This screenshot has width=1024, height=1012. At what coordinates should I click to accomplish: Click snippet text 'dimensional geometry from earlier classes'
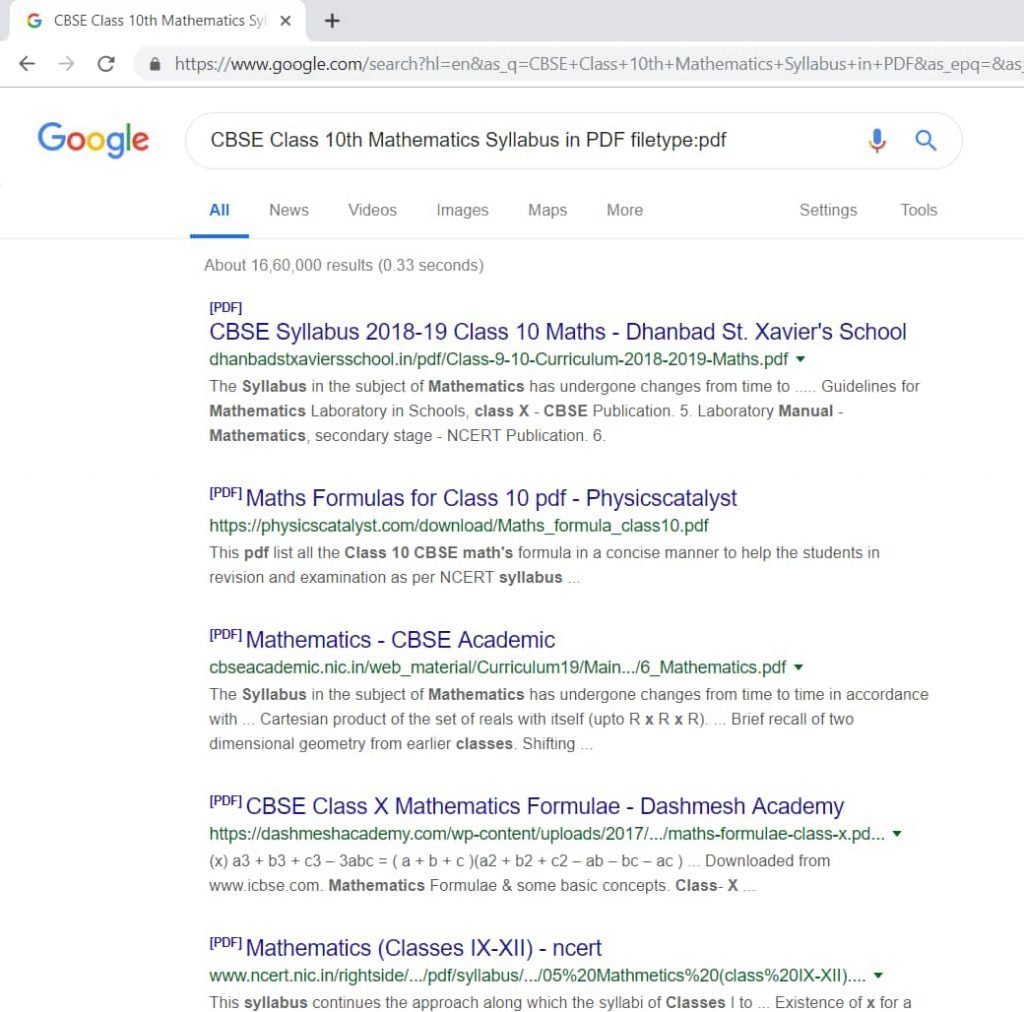click(360, 744)
